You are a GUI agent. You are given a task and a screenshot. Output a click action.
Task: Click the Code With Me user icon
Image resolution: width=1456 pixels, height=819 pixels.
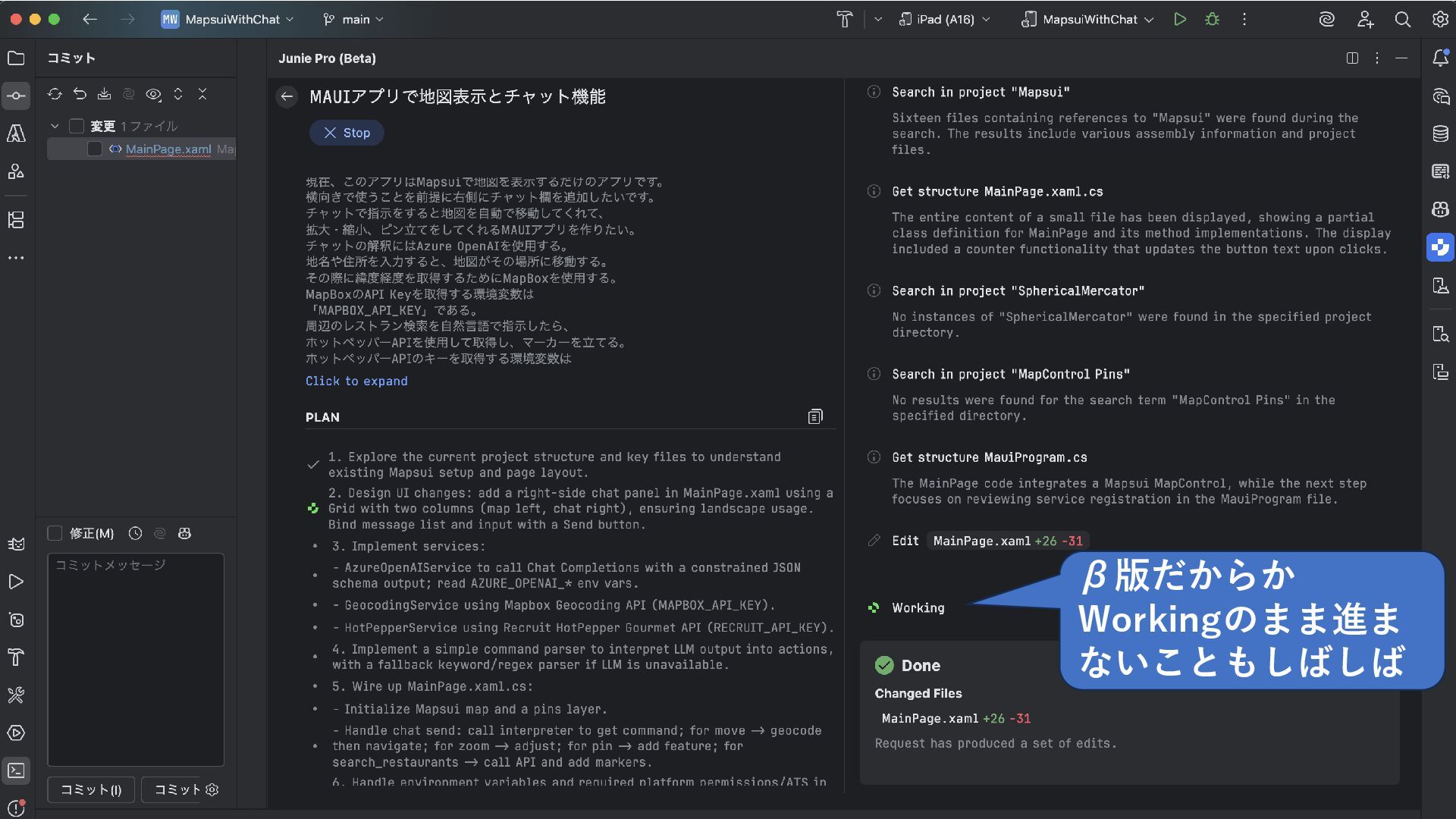pyautogui.click(x=1365, y=20)
